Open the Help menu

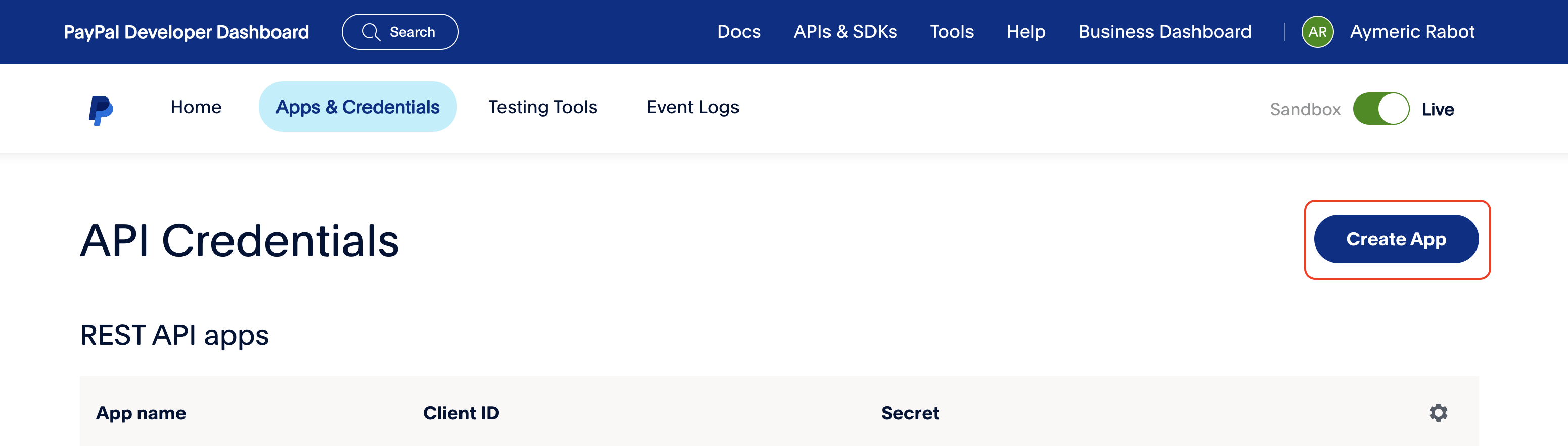click(x=1026, y=32)
